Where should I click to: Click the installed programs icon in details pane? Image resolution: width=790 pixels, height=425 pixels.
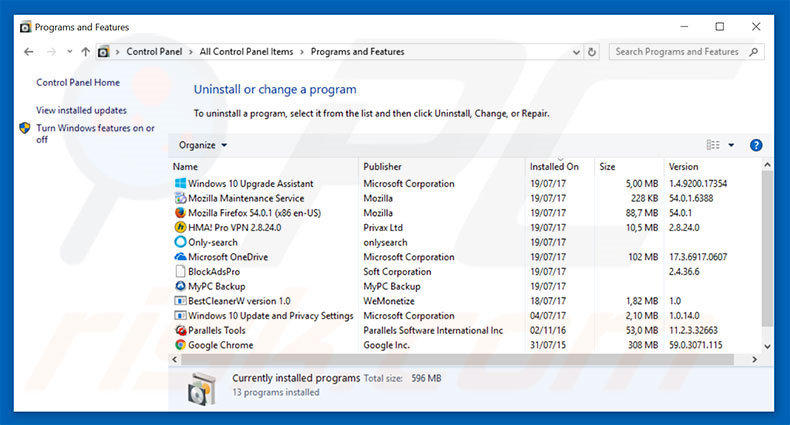coord(202,389)
